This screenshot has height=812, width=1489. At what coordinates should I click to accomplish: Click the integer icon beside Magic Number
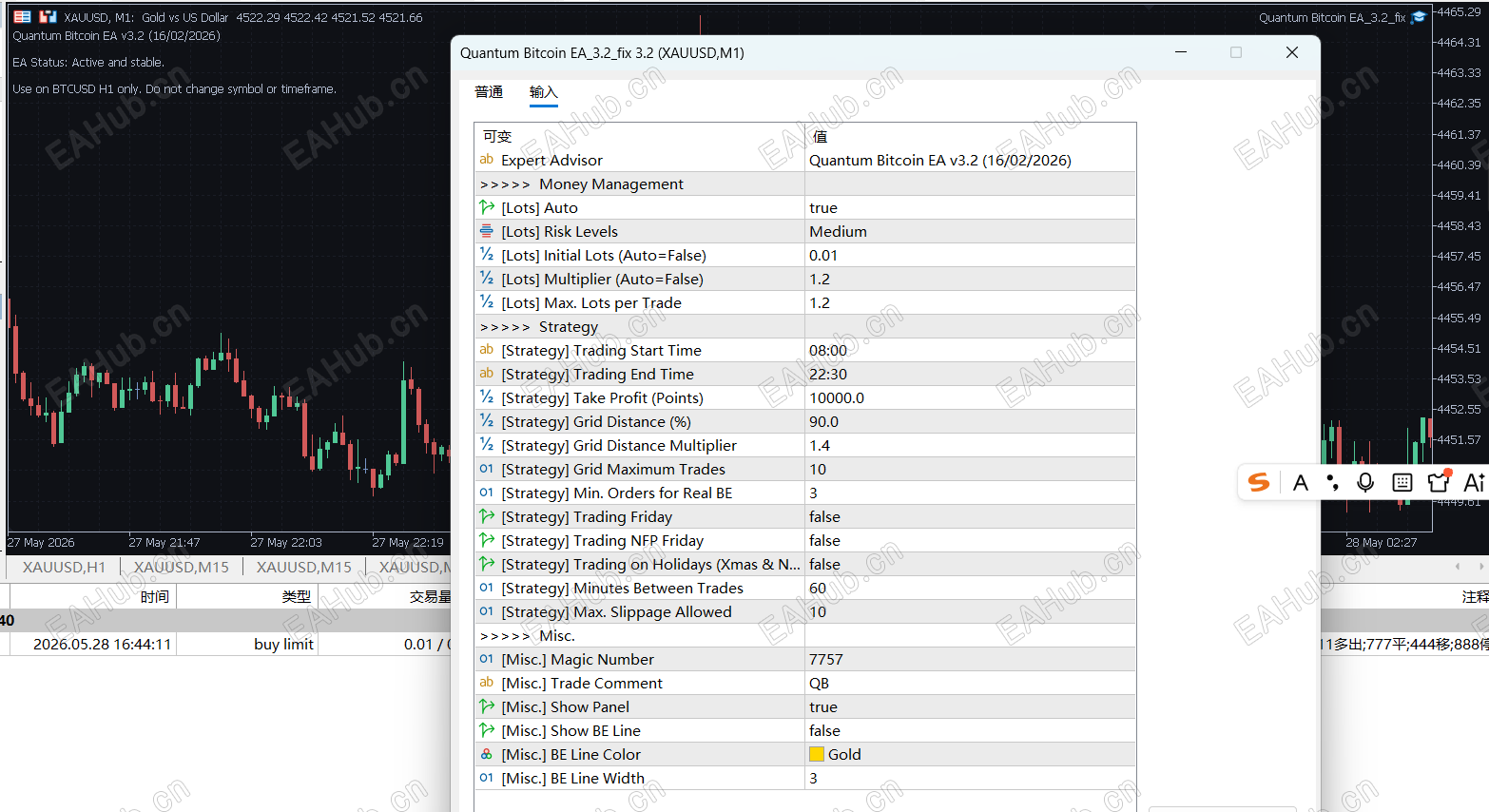[487, 659]
